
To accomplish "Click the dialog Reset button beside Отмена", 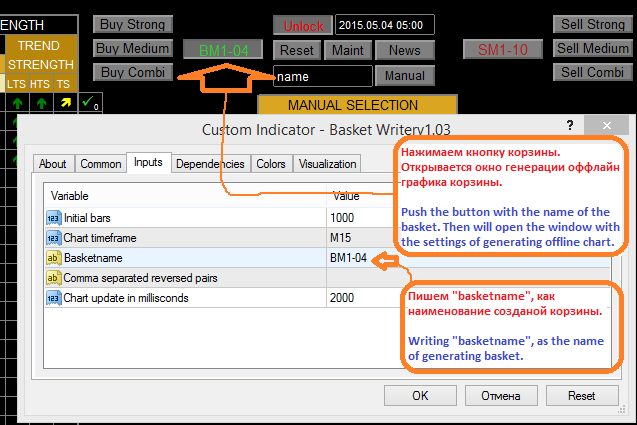I will coord(582,396).
